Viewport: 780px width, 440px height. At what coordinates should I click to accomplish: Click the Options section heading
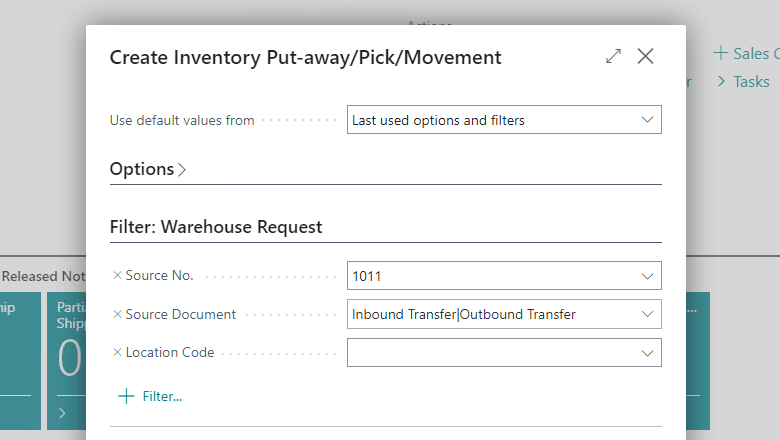(x=142, y=169)
